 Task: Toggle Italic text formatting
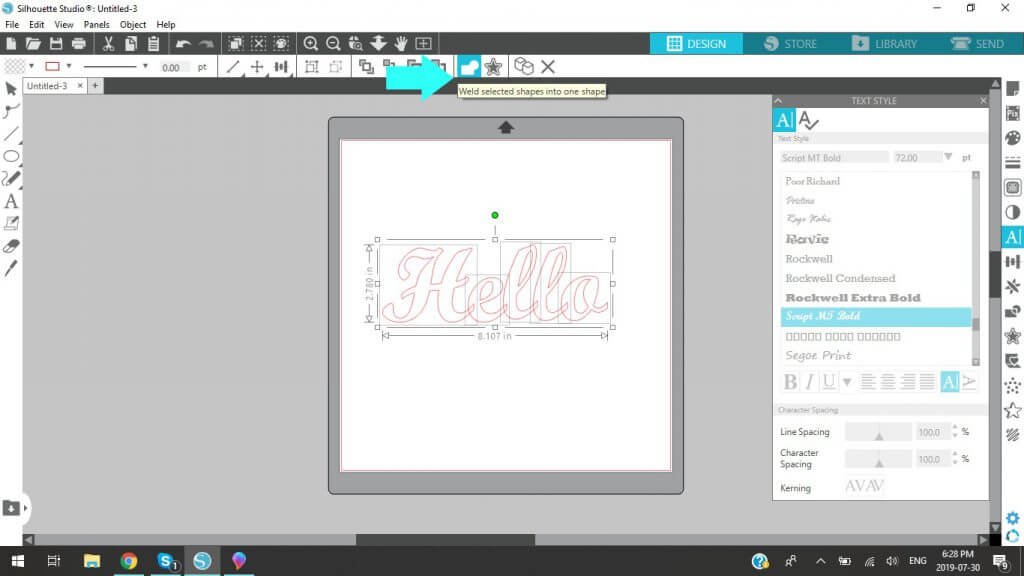pos(810,381)
